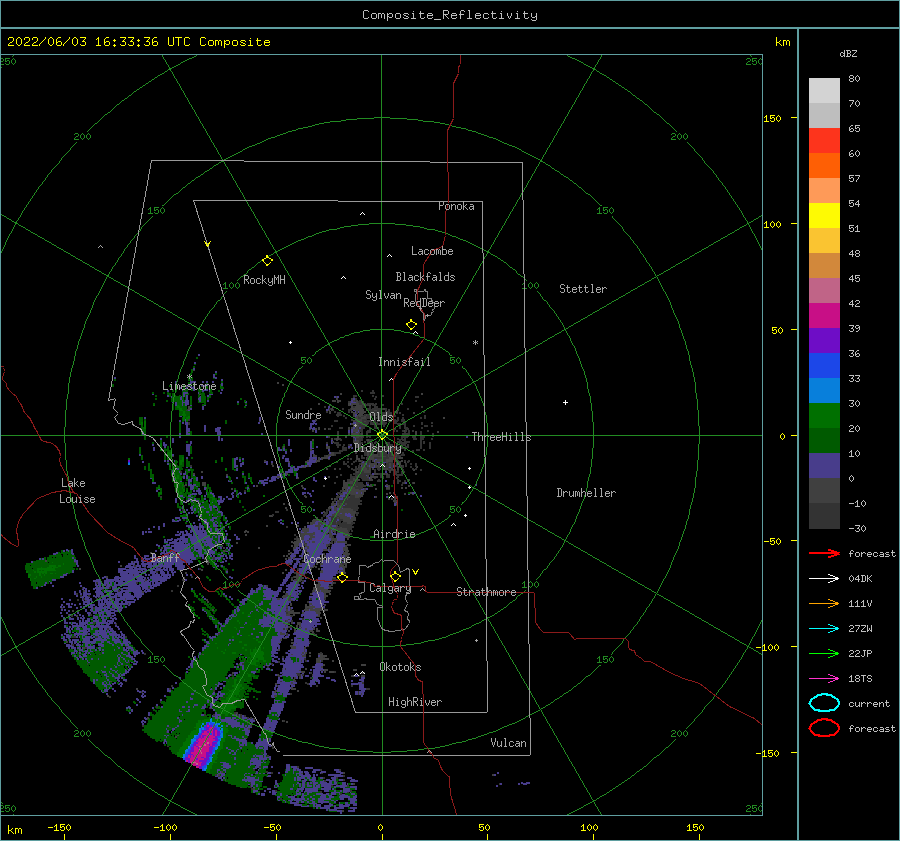This screenshot has height=841, width=900.
Task: Click the red forecast ellipse legend icon
Action: (x=824, y=728)
